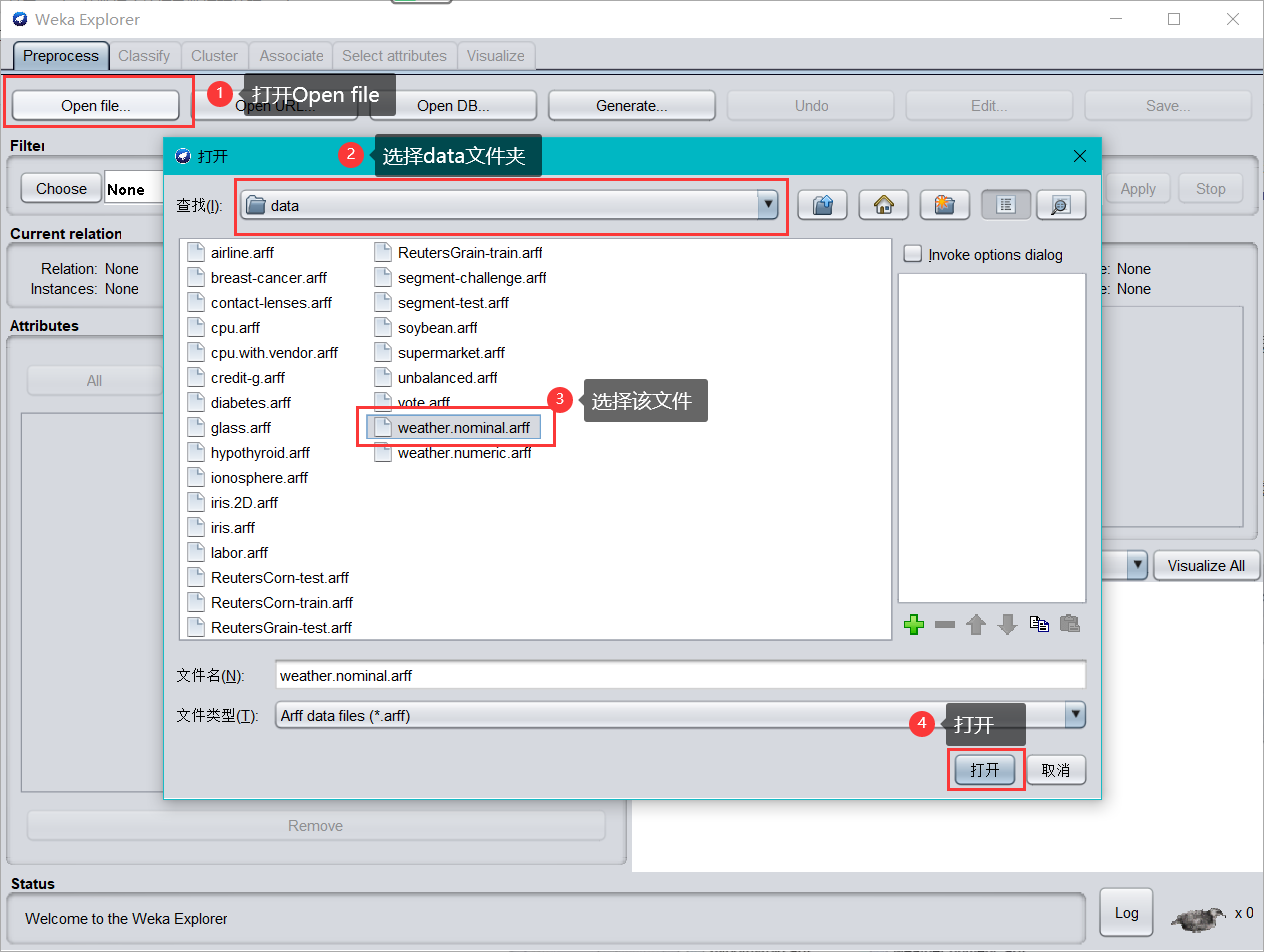Switch to the Preprocess tab
This screenshot has width=1264, height=952.
pyautogui.click(x=61, y=56)
